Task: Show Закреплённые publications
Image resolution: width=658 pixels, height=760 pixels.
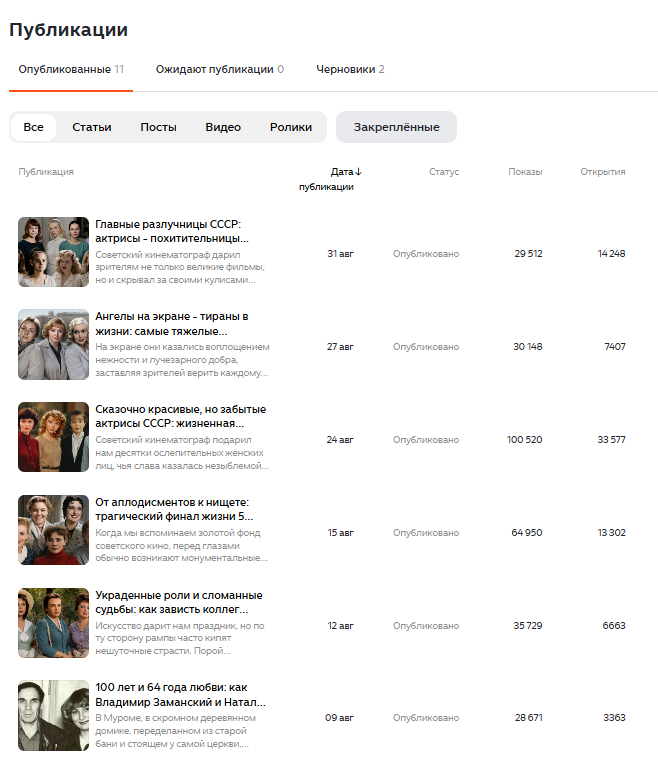Action: [x=396, y=127]
